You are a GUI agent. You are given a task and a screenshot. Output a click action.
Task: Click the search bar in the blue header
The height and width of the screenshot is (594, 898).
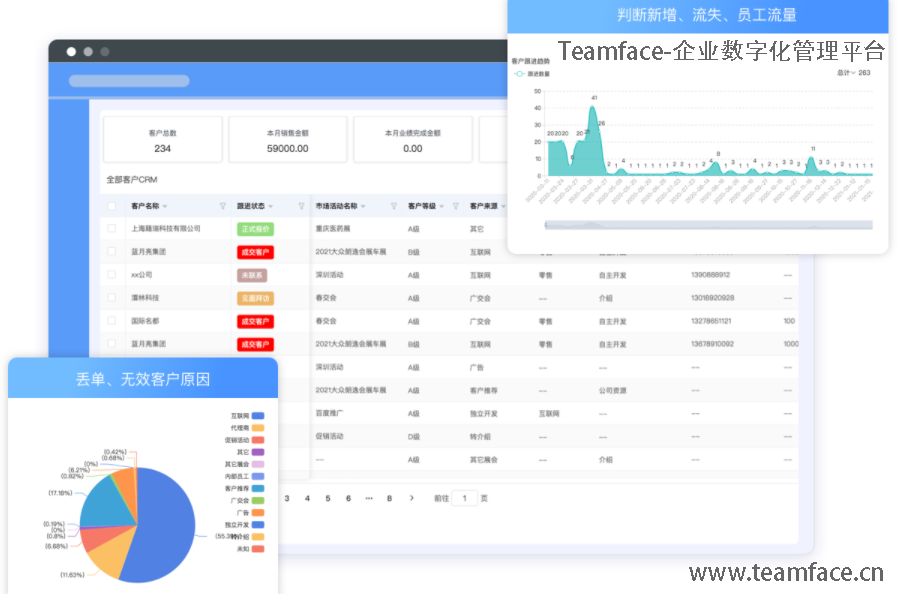(x=129, y=81)
